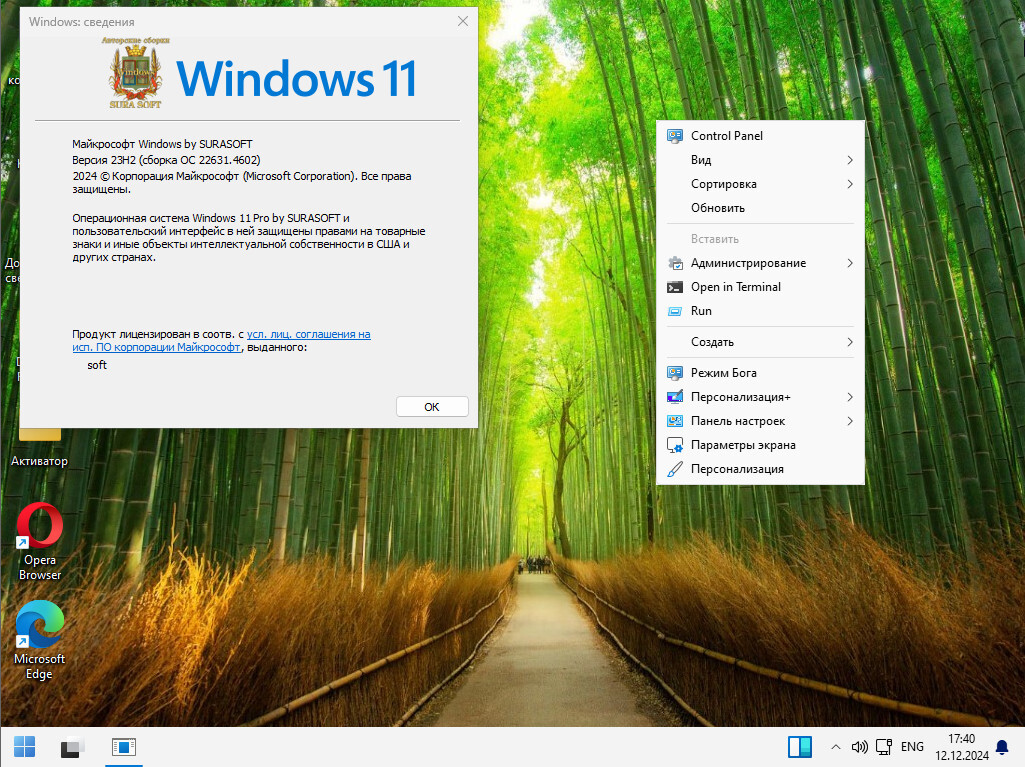This screenshot has width=1025, height=767.
Task: Close the Windows: сведения dialog
Action: coord(463,21)
